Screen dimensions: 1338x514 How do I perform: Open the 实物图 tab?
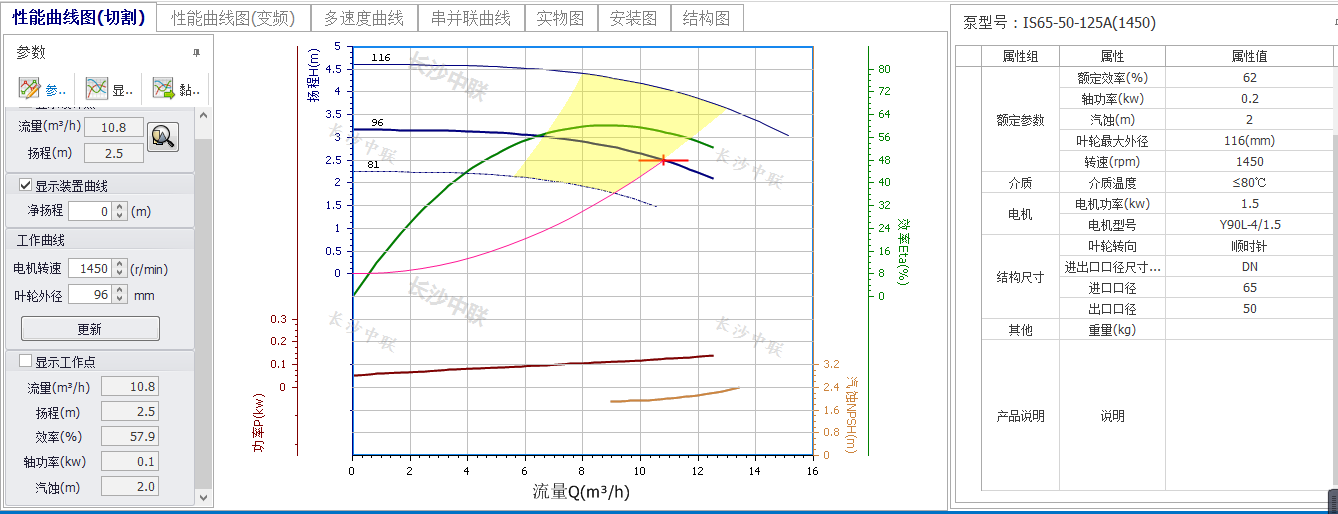[560, 18]
